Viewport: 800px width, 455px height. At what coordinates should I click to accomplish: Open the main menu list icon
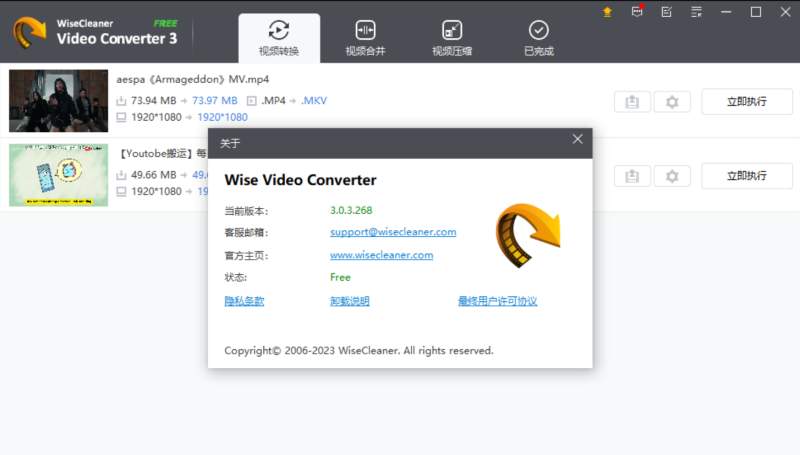[x=696, y=12]
